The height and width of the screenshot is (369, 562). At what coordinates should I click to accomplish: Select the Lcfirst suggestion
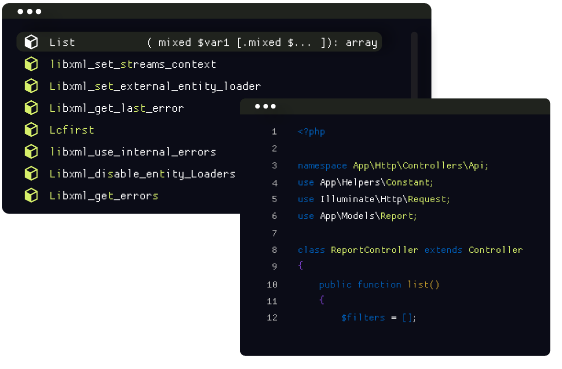[x=72, y=130]
